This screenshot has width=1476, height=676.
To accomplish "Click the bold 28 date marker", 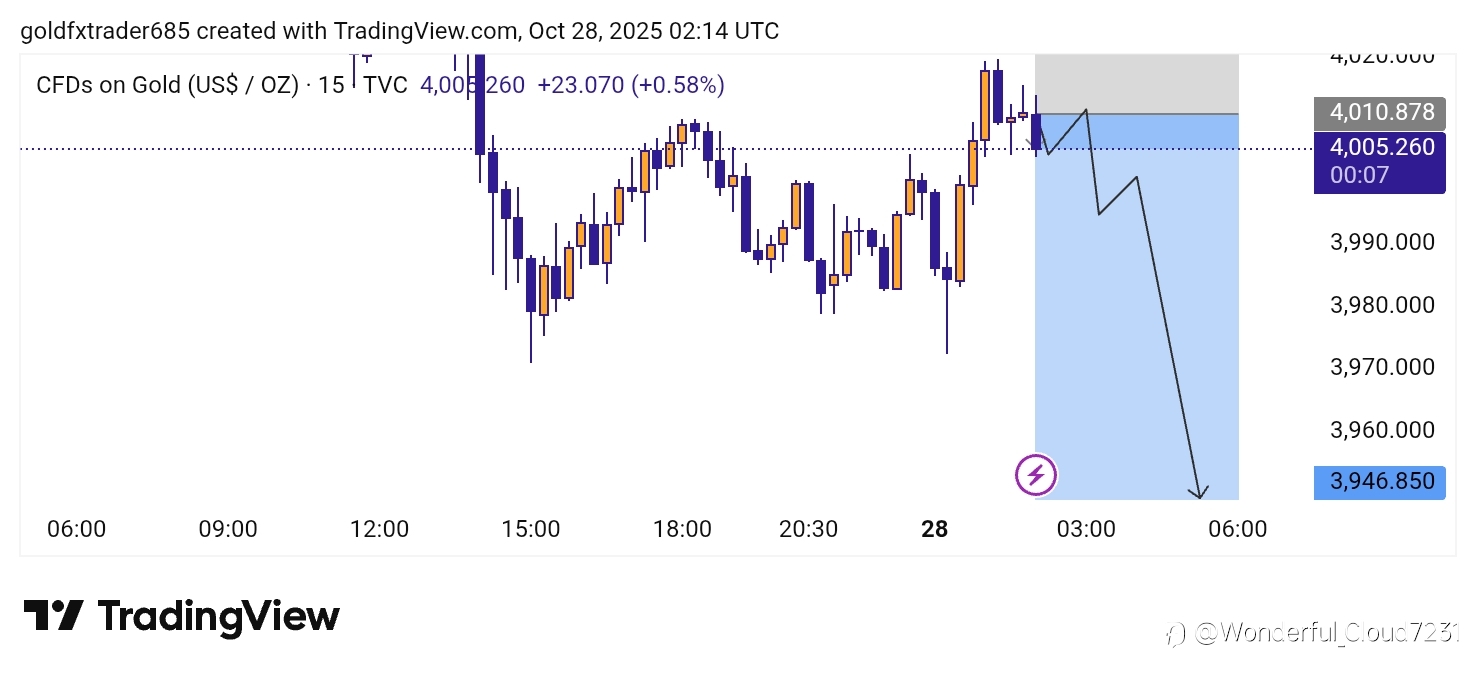I will pyautogui.click(x=934, y=529).
